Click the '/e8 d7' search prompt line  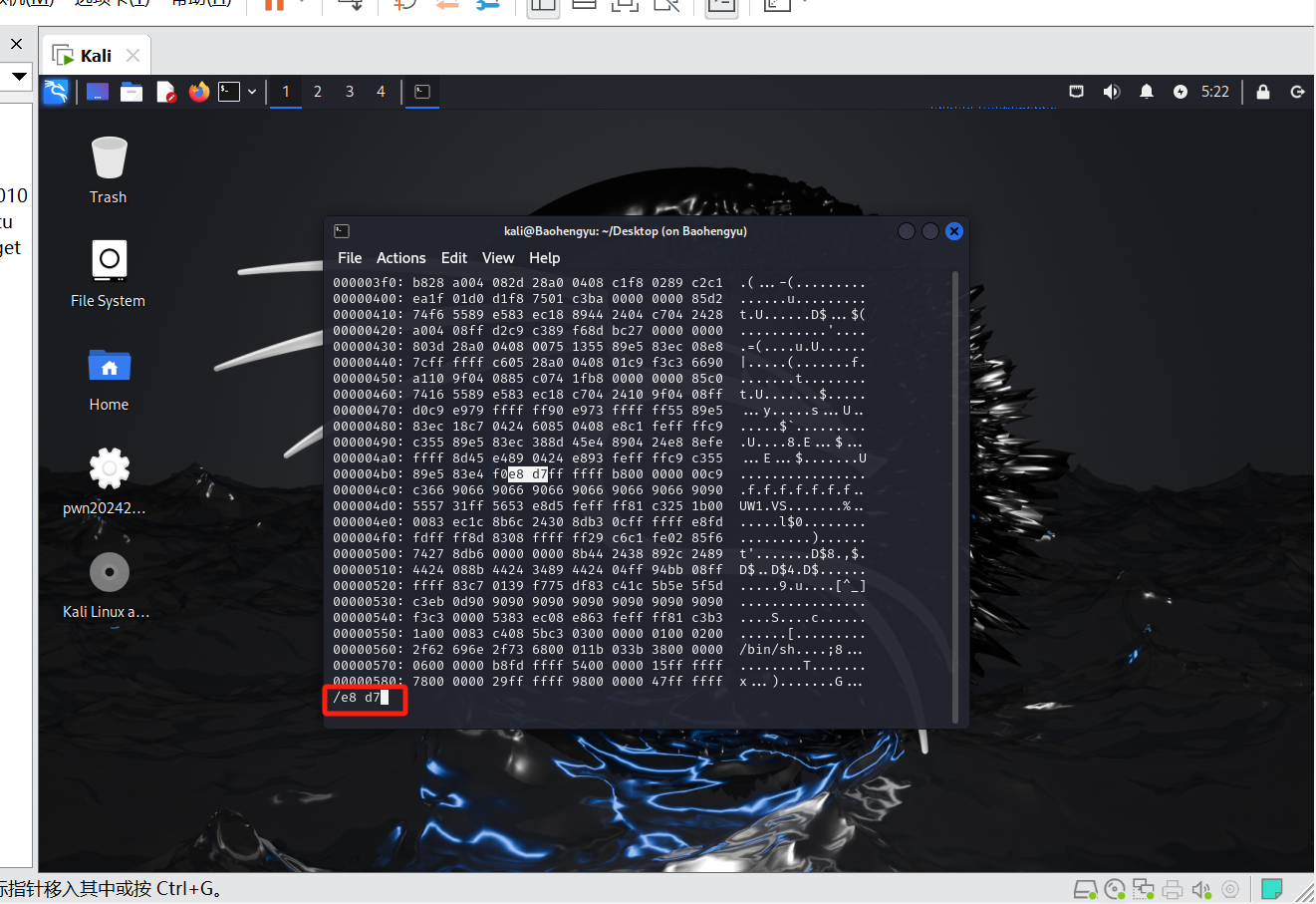[x=361, y=698]
